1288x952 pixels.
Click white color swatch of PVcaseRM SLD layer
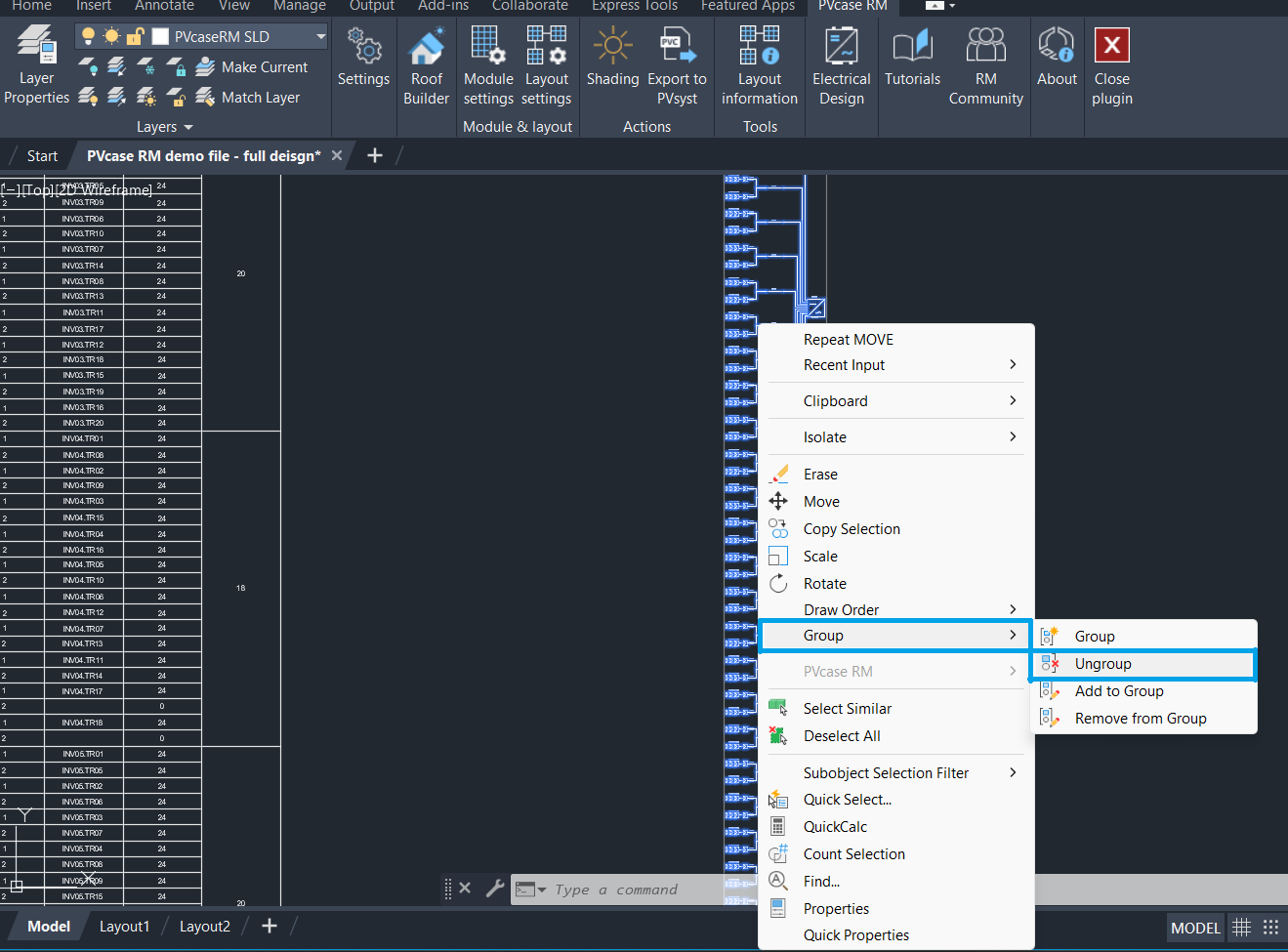tap(160, 36)
